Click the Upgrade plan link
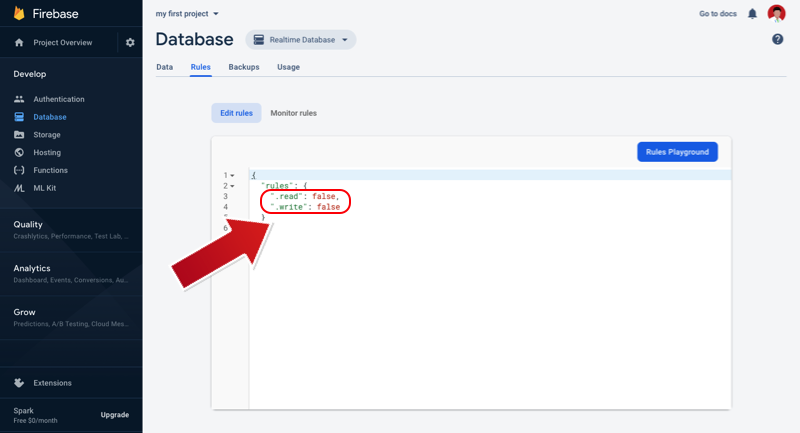 pyautogui.click(x=114, y=414)
